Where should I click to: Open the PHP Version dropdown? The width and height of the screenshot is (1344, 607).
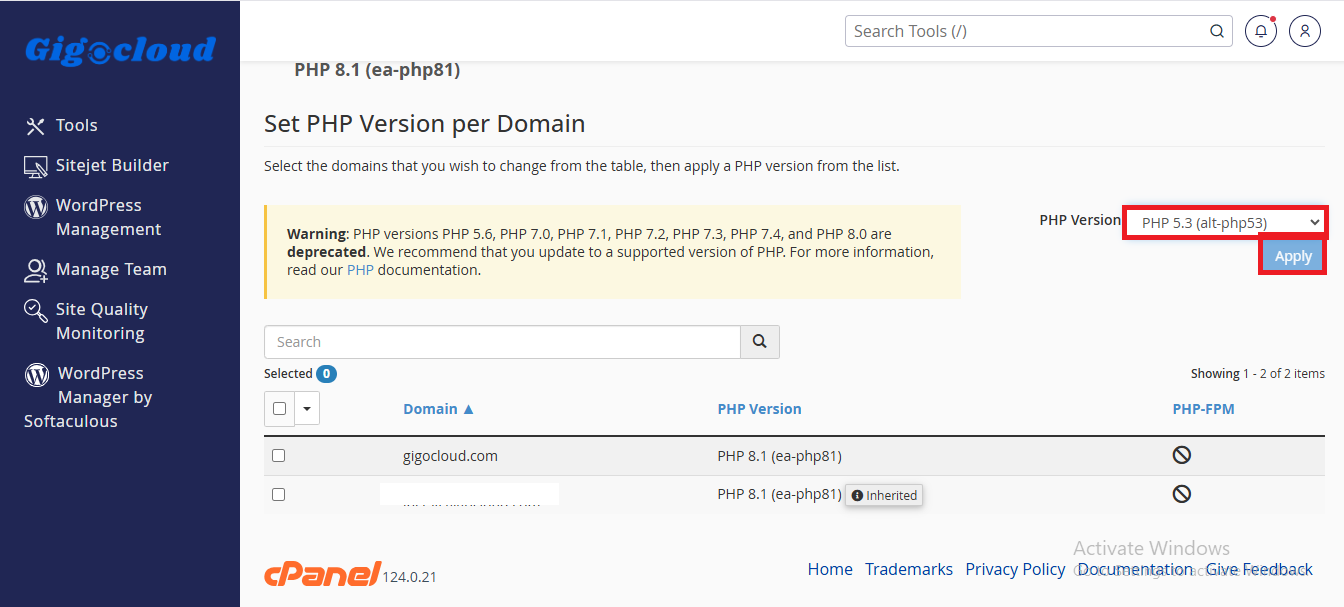(1226, 222)
